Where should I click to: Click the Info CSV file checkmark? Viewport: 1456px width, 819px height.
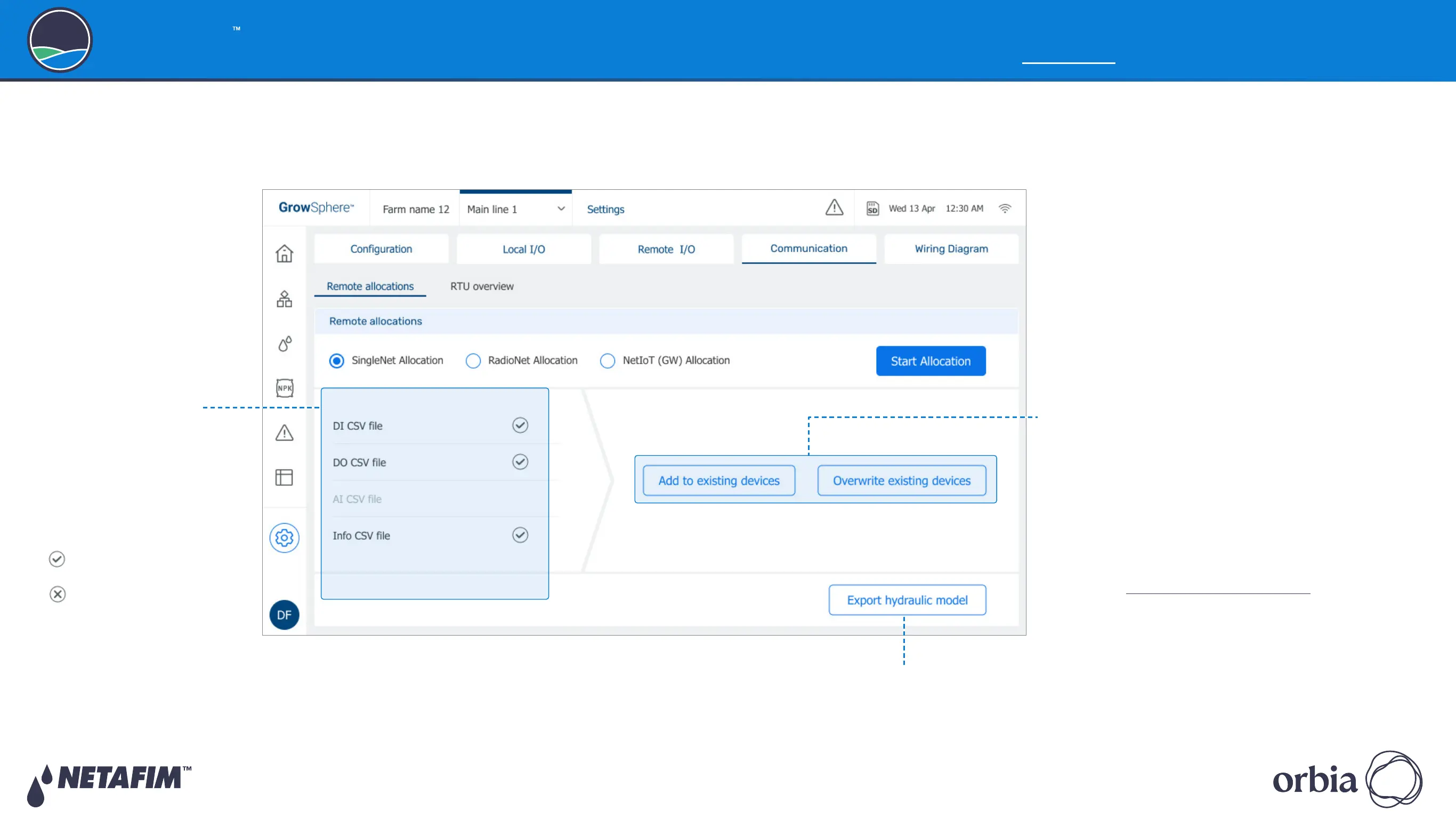tap(520, 535)
